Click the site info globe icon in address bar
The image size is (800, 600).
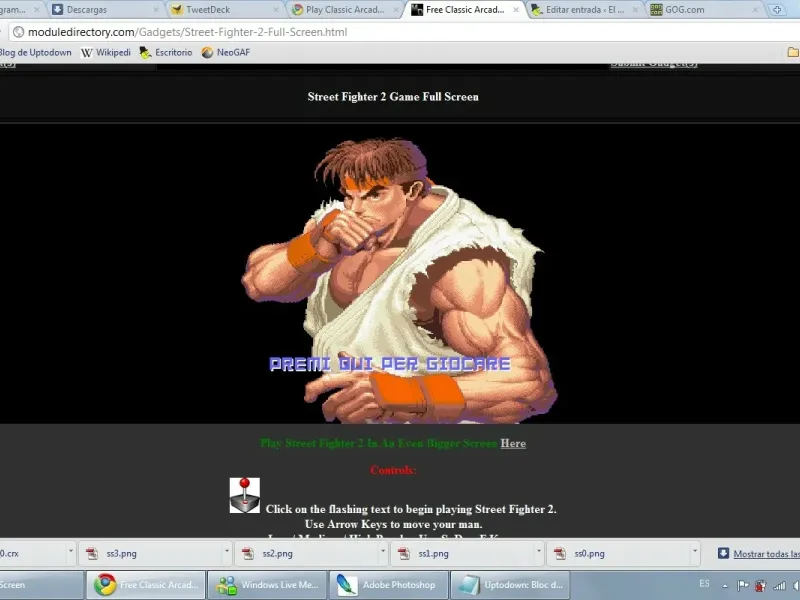tap(18, 32)
